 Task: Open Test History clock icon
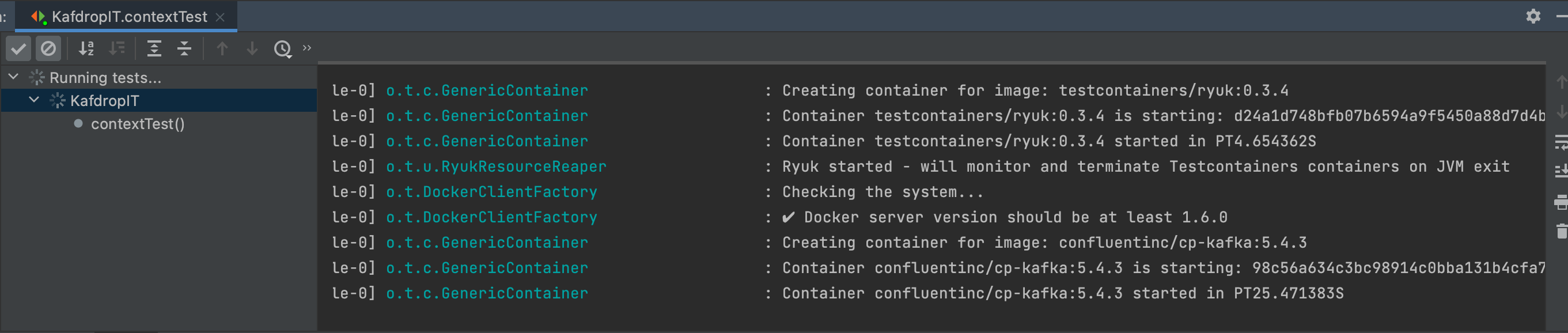[x=282, y=49]
